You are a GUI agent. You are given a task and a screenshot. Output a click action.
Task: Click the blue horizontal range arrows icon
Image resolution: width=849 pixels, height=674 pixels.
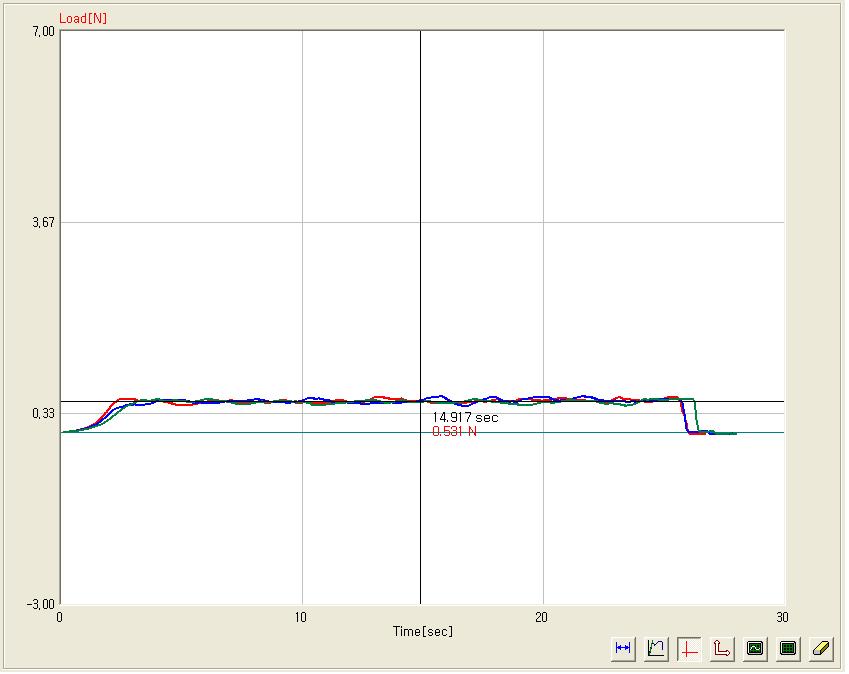click(623, 648)
